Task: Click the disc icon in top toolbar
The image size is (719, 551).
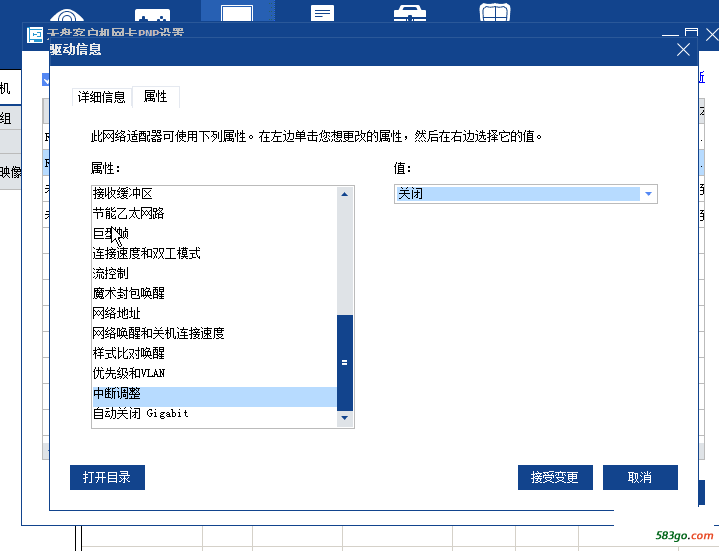Action: pos(67,17)
